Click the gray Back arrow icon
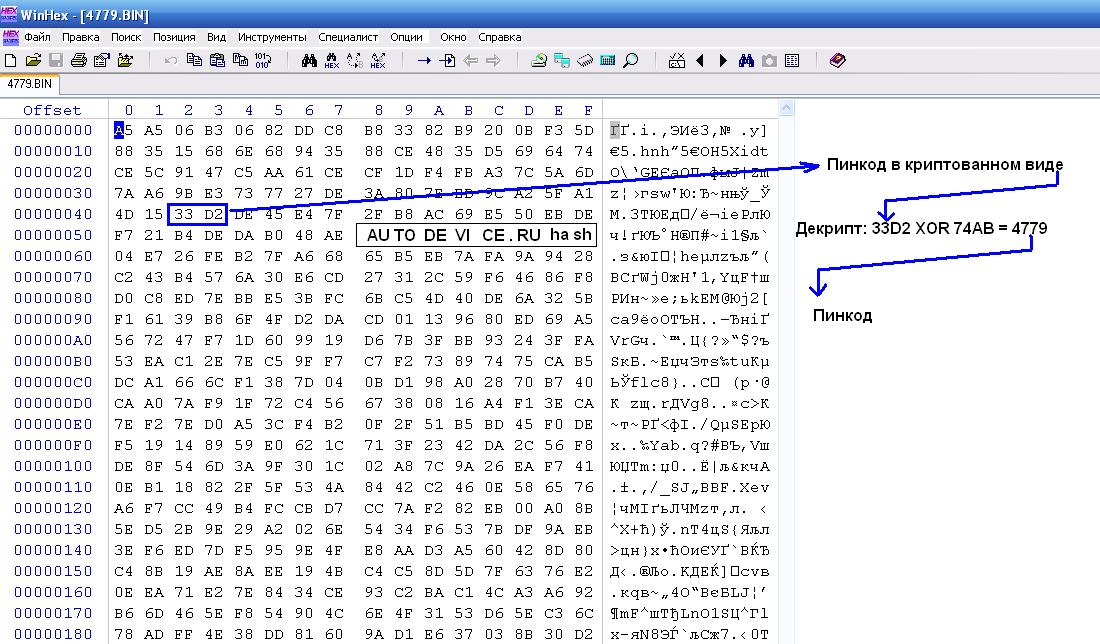 471,61
